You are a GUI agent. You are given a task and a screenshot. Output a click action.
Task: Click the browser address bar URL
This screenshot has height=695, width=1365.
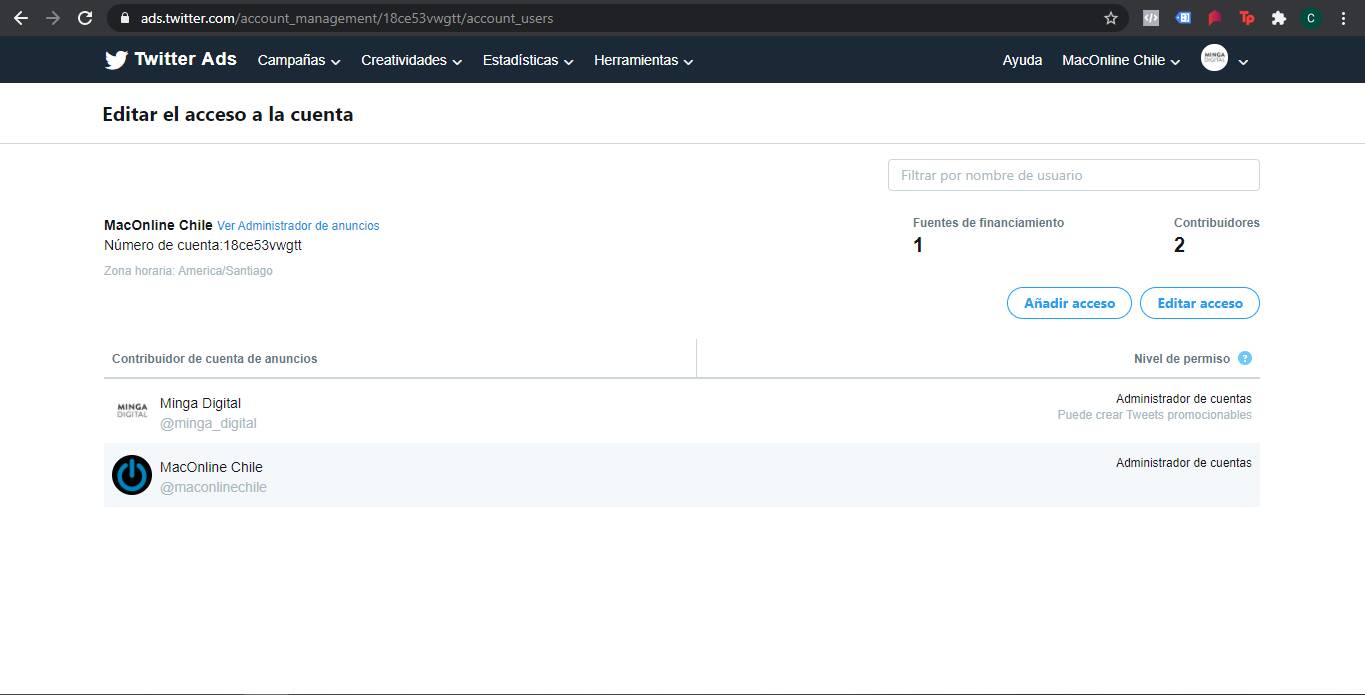tap(347, 18)
